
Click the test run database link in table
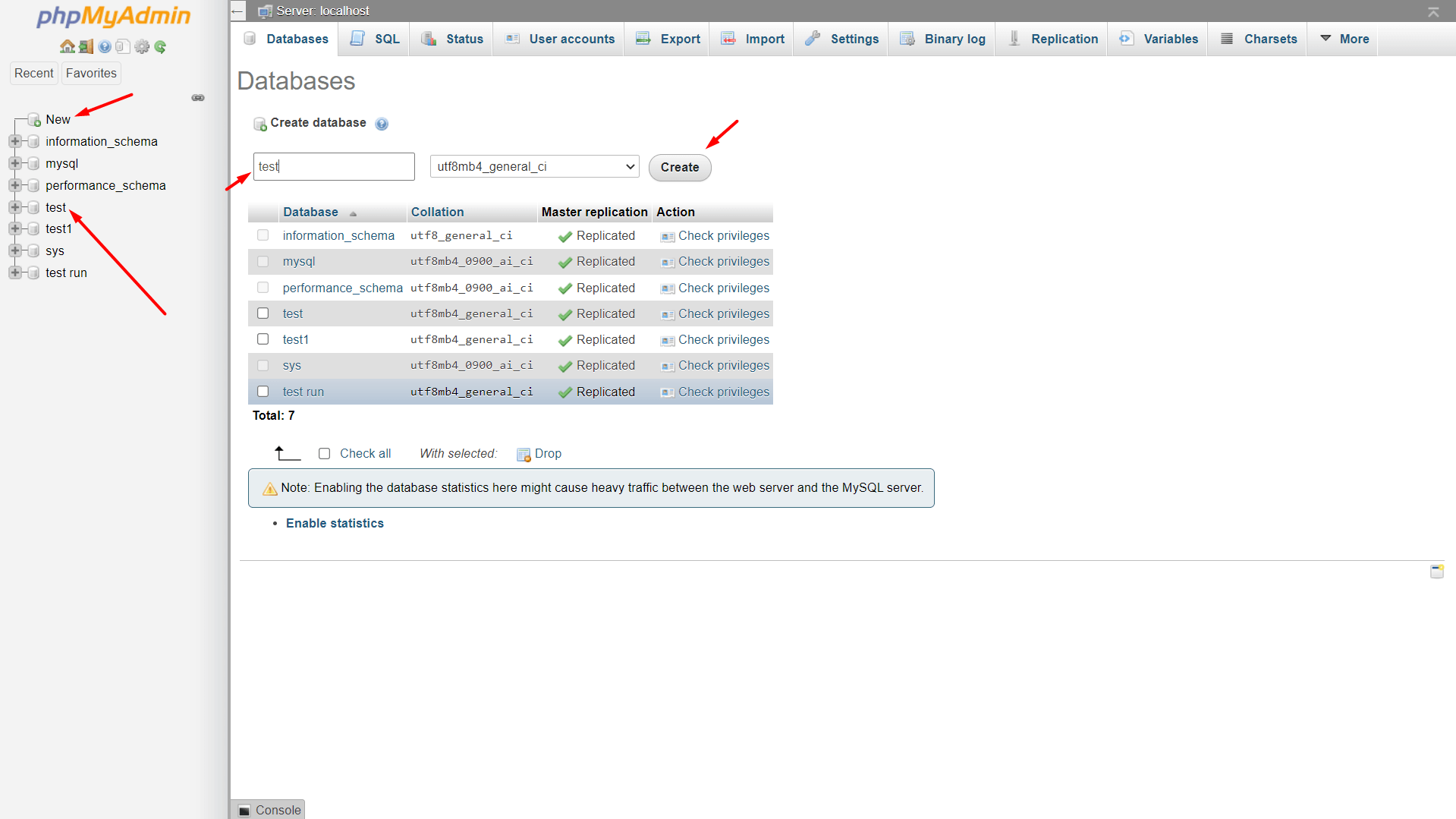coord(303,392)
